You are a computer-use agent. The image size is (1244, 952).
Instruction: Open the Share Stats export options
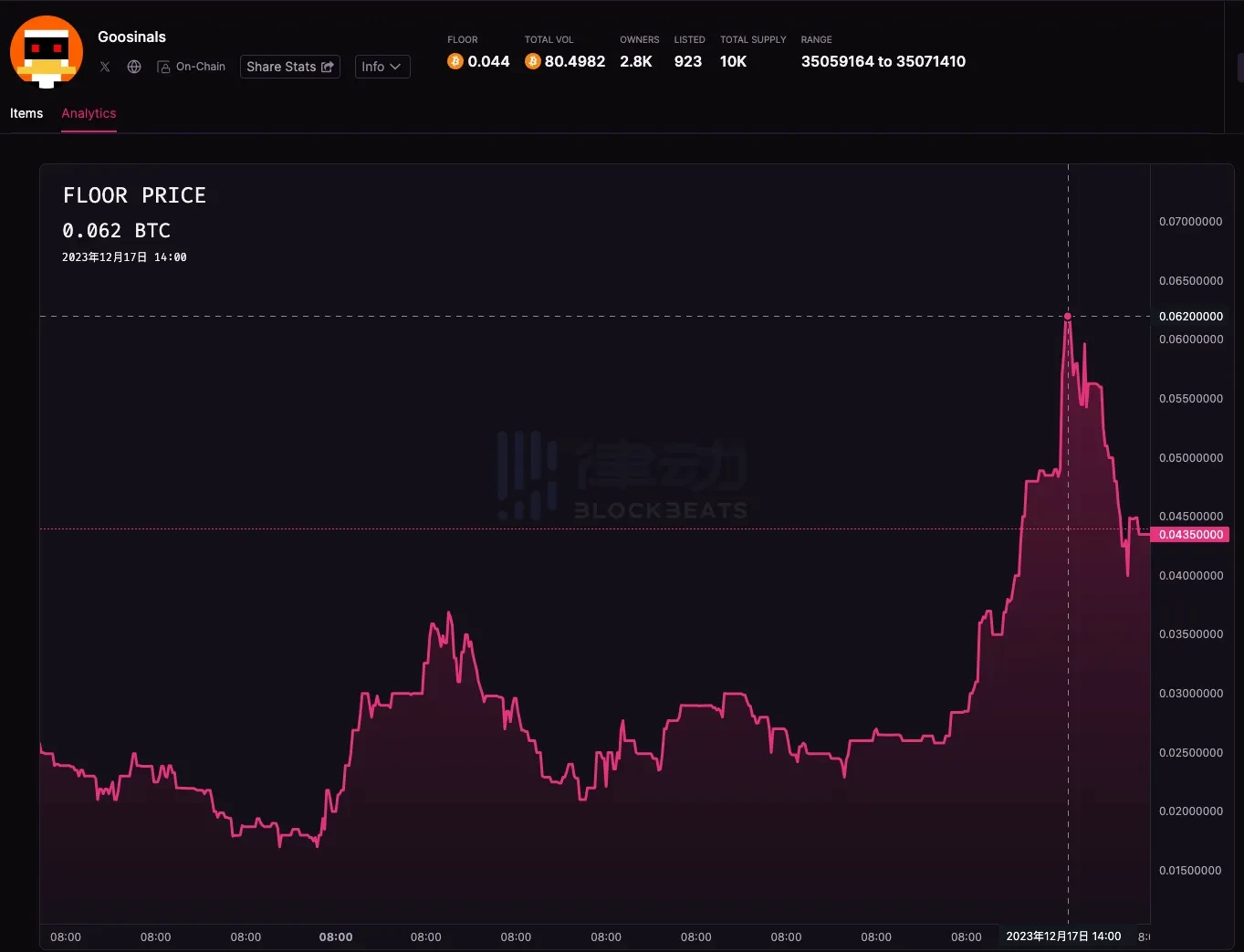(289, 67)
